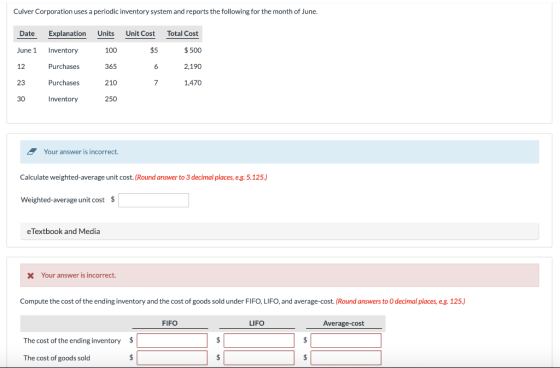560x368 pixels.
Task: Click the Average-cost column heading
Action: click(344, 323)
